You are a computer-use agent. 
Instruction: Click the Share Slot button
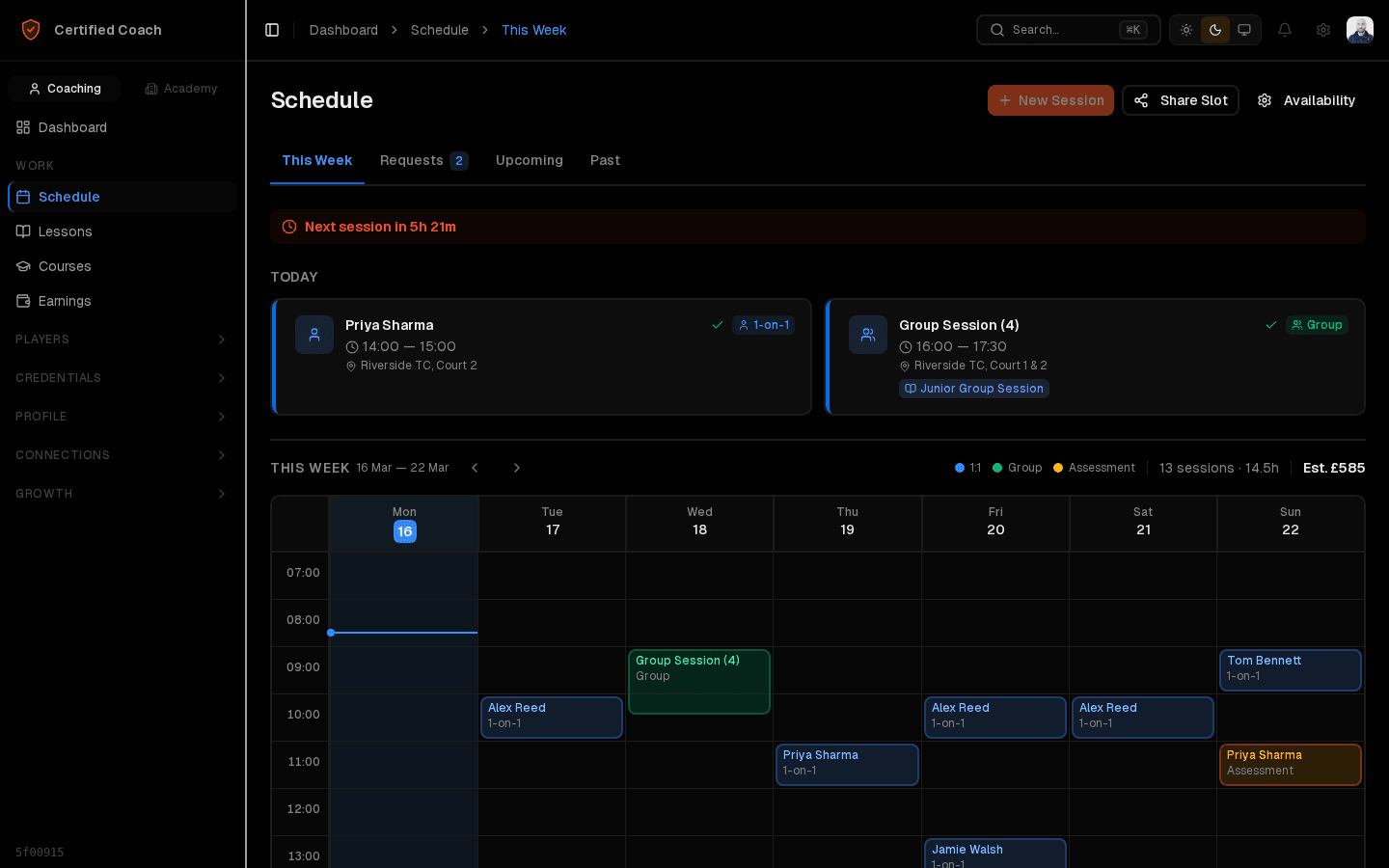(x=1180, y=100)
